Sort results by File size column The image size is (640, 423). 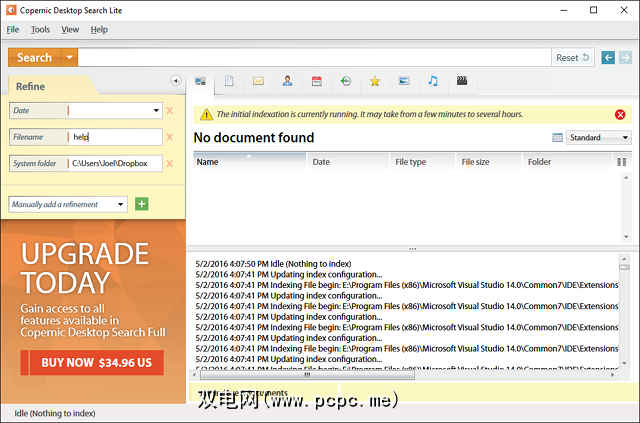pyautogui.click(x=489, y=162)
